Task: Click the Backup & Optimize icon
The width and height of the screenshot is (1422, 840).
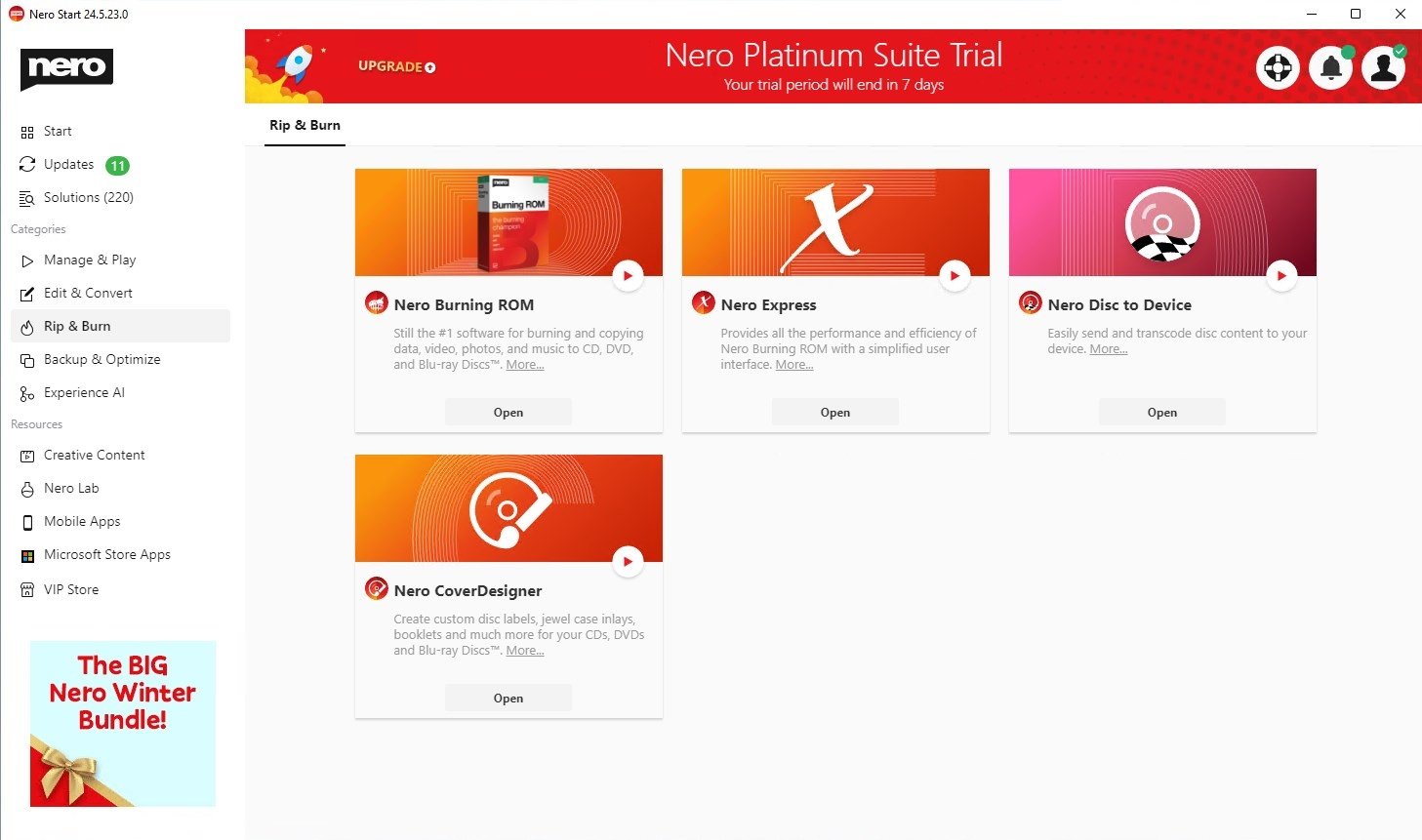Action: [27, 360]
